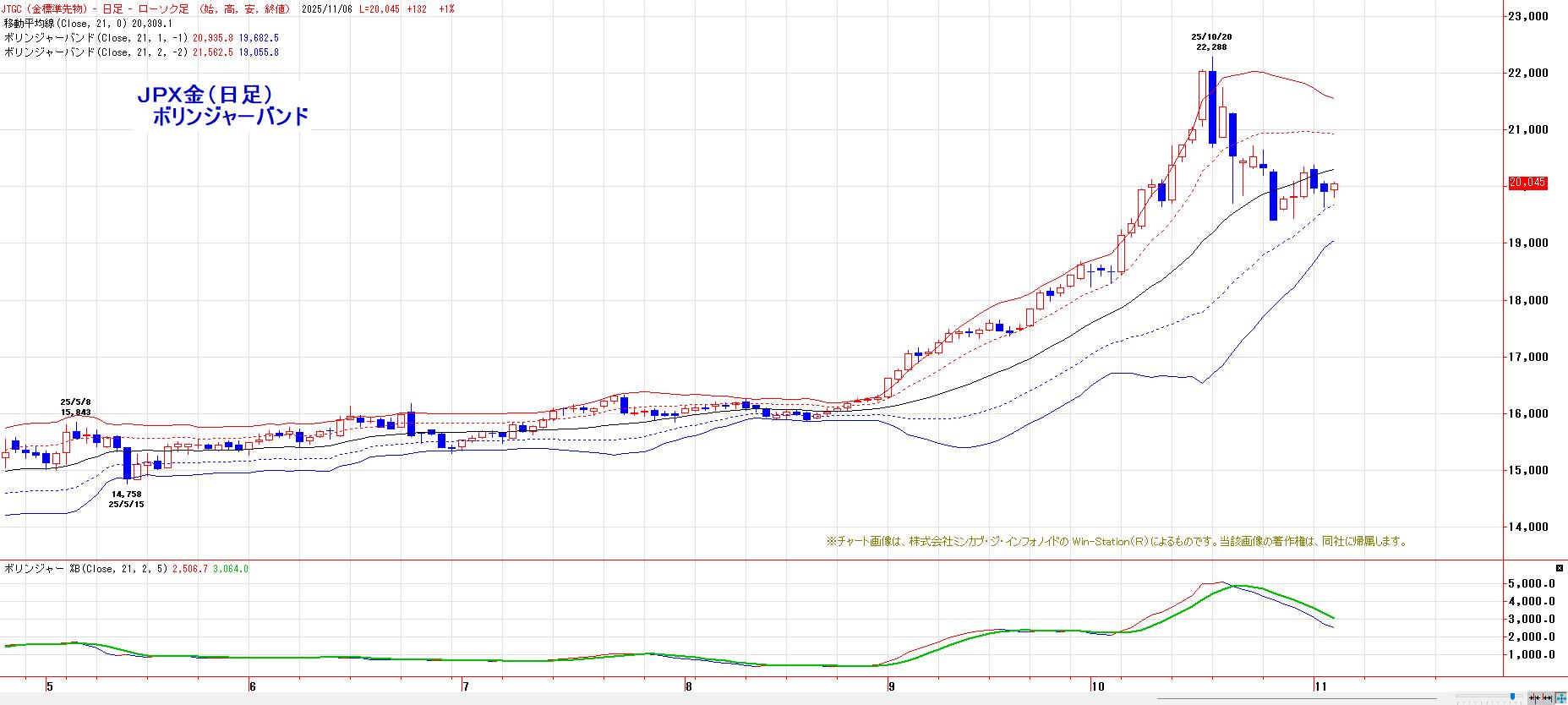Click the 19,000 price axis label

tap(1528, 243)
